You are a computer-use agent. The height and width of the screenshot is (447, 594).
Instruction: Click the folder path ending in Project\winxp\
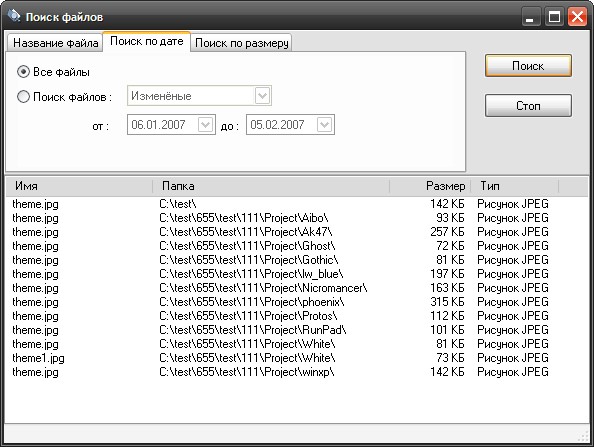247,372
